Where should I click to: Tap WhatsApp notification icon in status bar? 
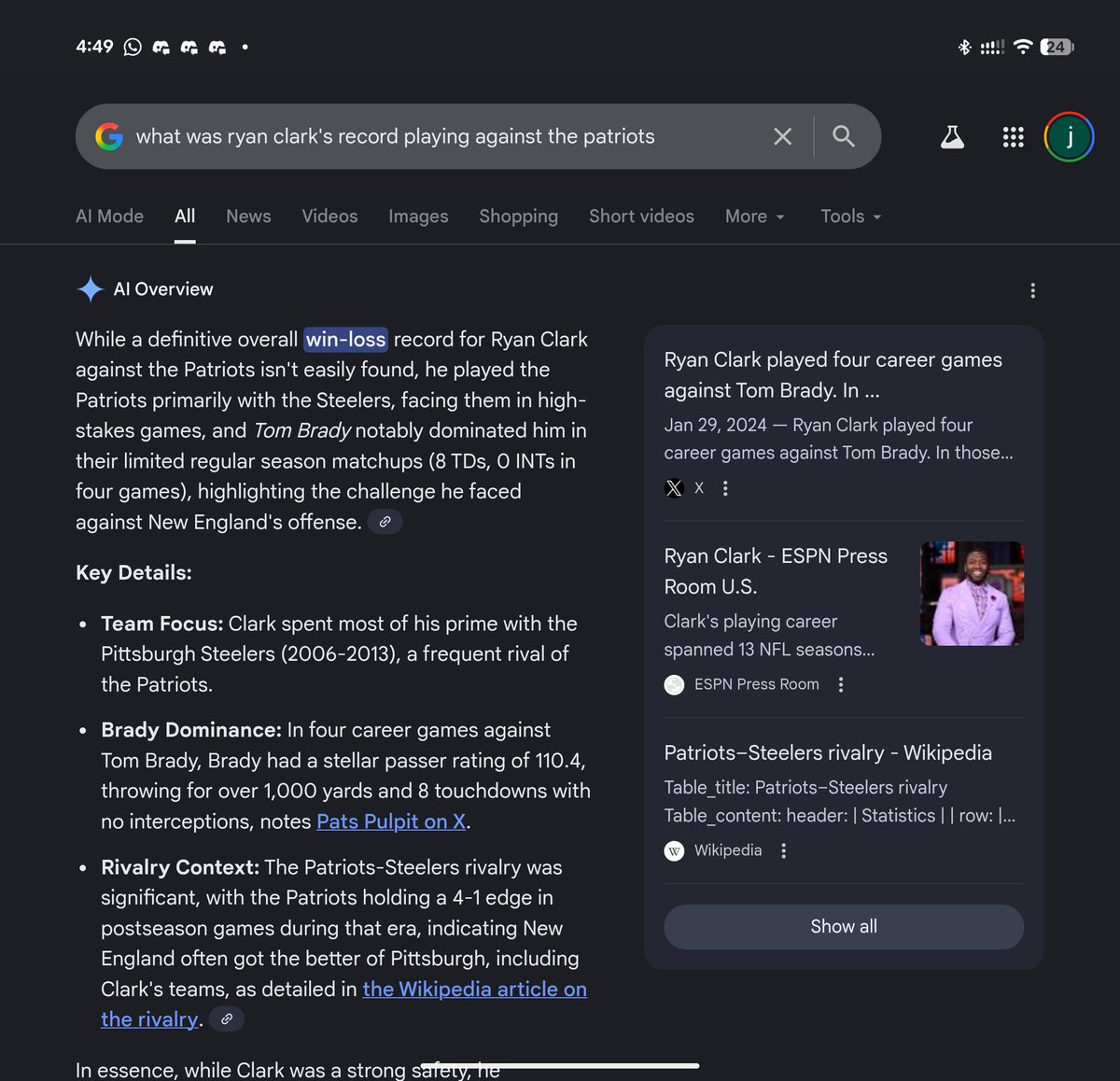point(133,47)
